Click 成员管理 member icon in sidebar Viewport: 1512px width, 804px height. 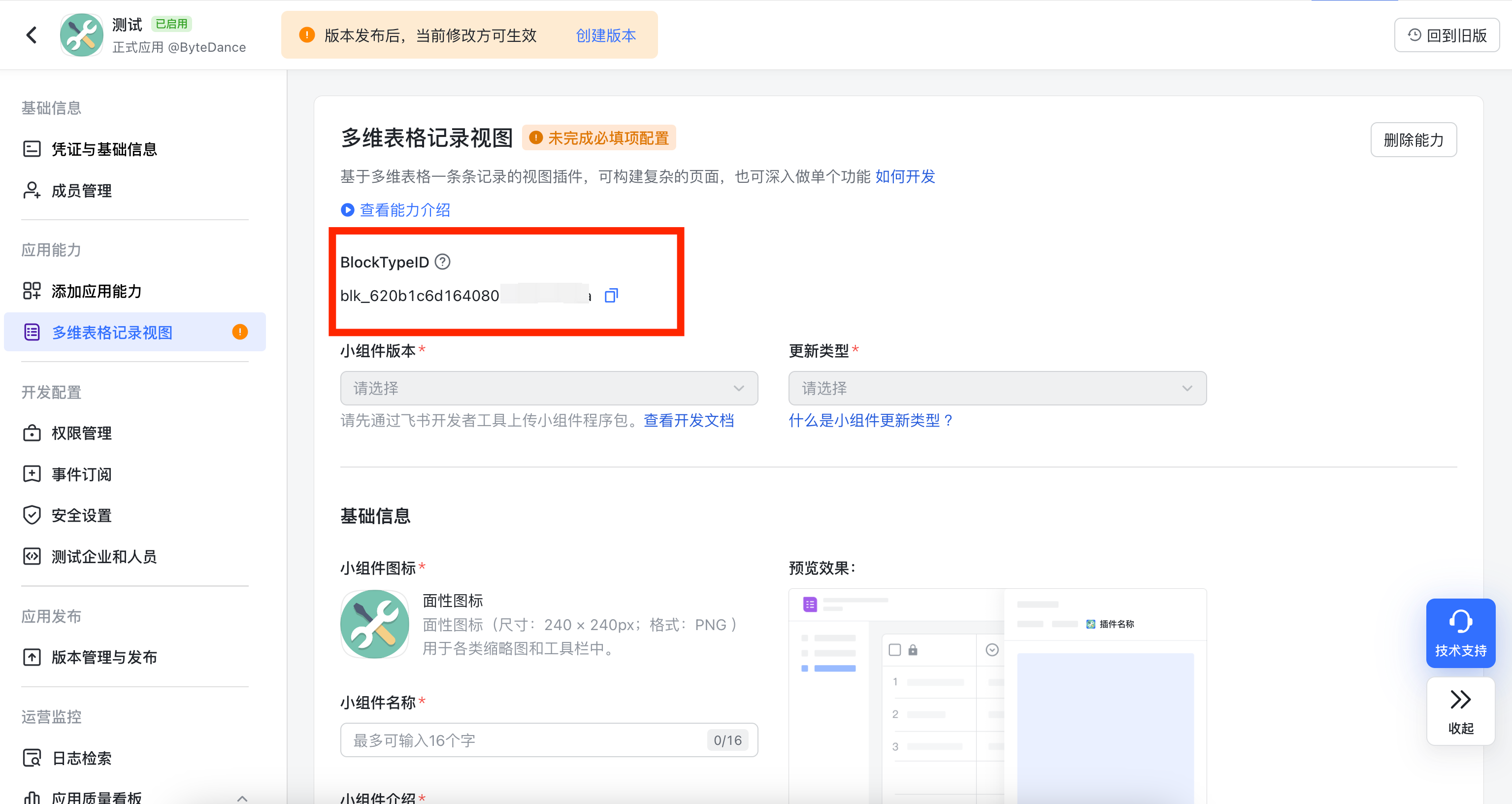[x=32, y=190]
